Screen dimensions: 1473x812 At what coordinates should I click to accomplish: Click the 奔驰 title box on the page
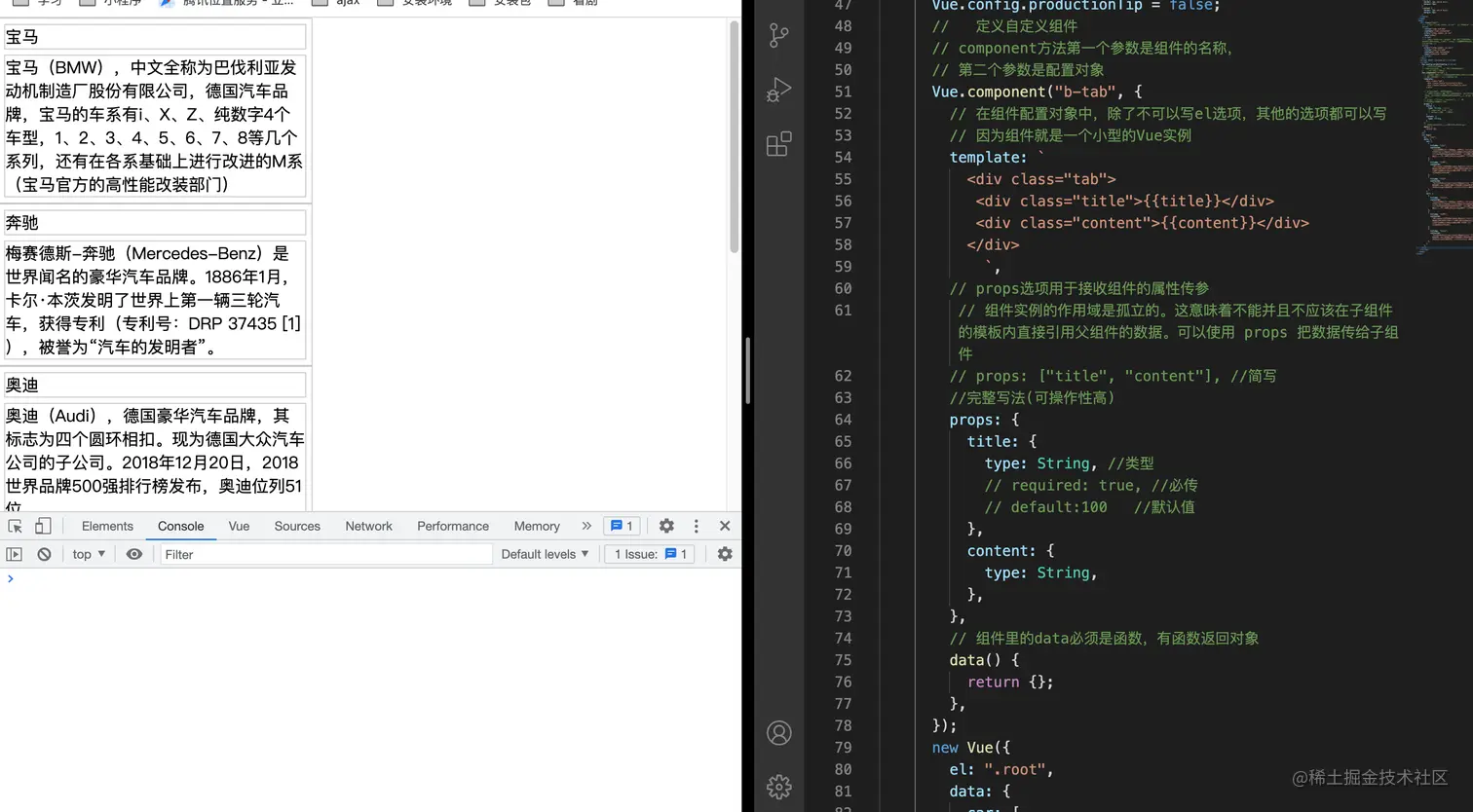click(x=155, y=223)
